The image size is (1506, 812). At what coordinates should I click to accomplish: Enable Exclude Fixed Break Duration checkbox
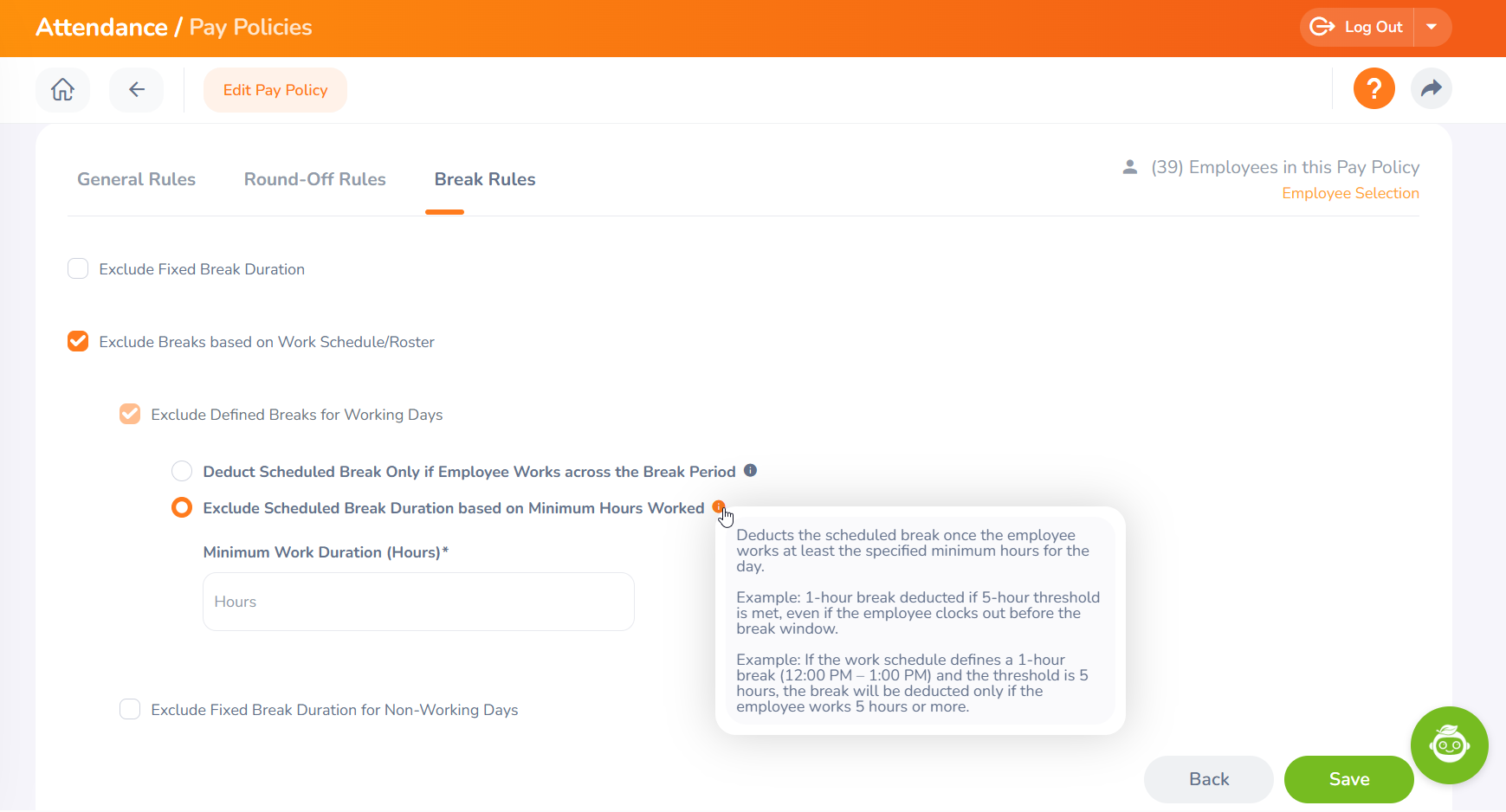78,268
